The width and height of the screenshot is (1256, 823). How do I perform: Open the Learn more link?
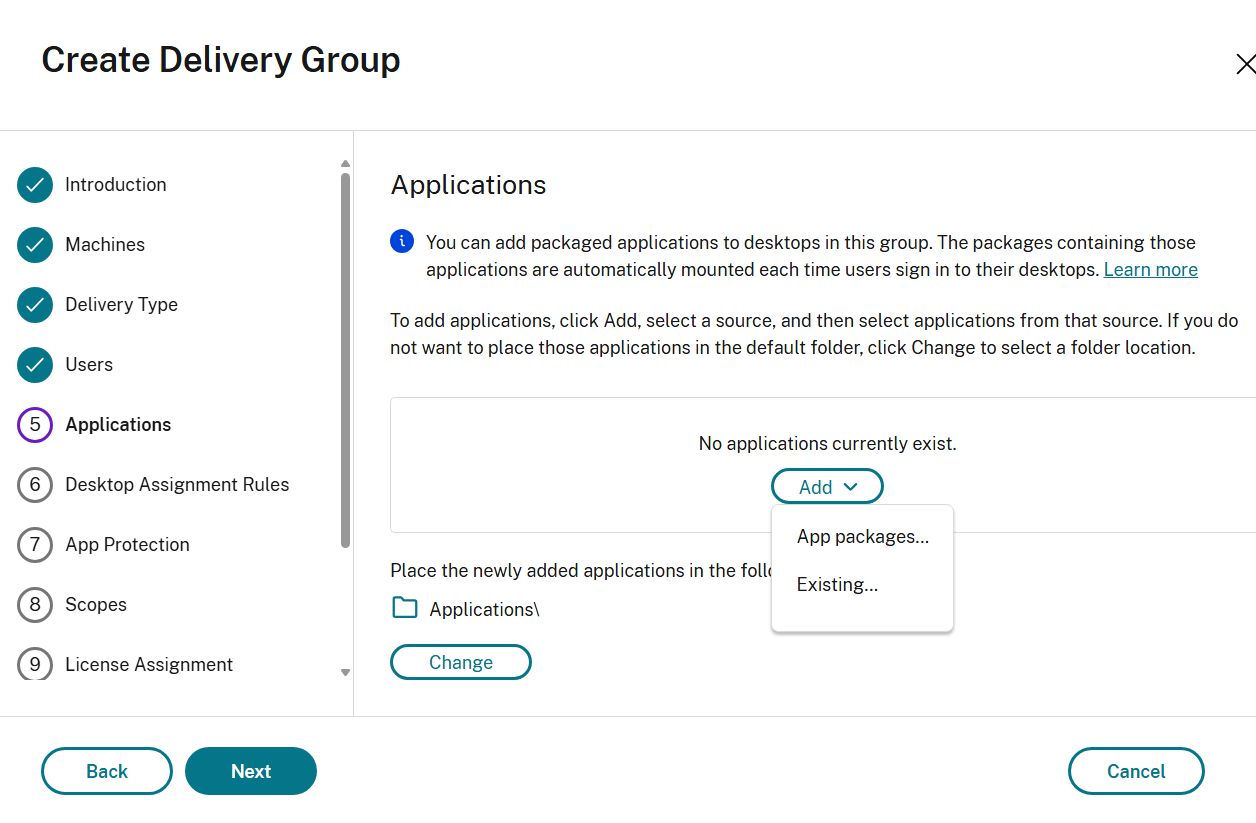tap(1150, 270)
